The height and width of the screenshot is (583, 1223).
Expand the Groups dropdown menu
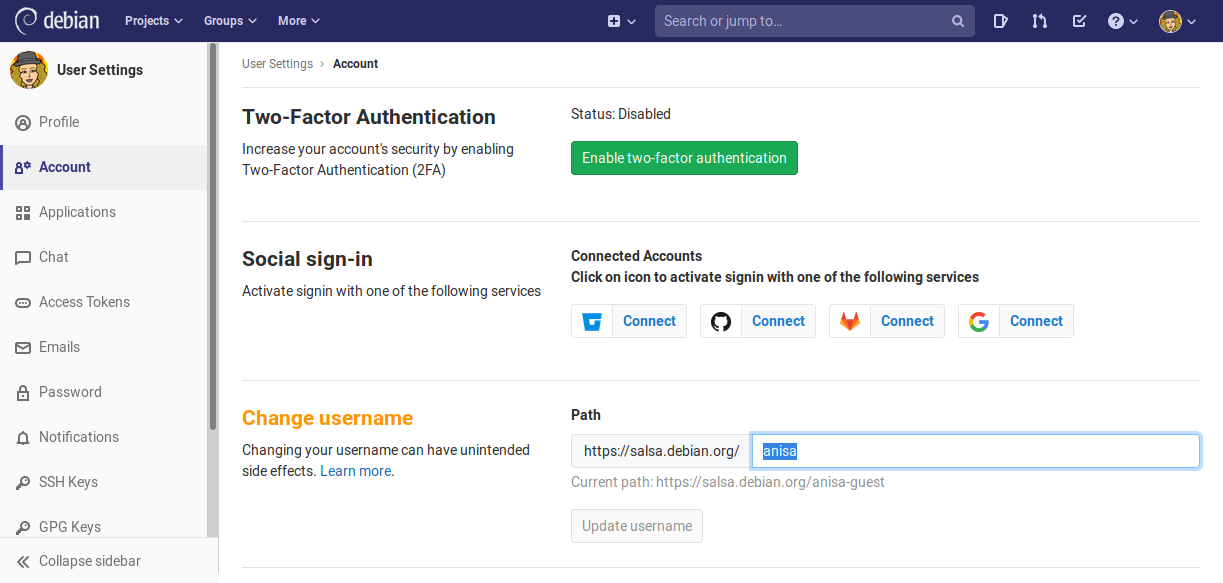(230, 21)
